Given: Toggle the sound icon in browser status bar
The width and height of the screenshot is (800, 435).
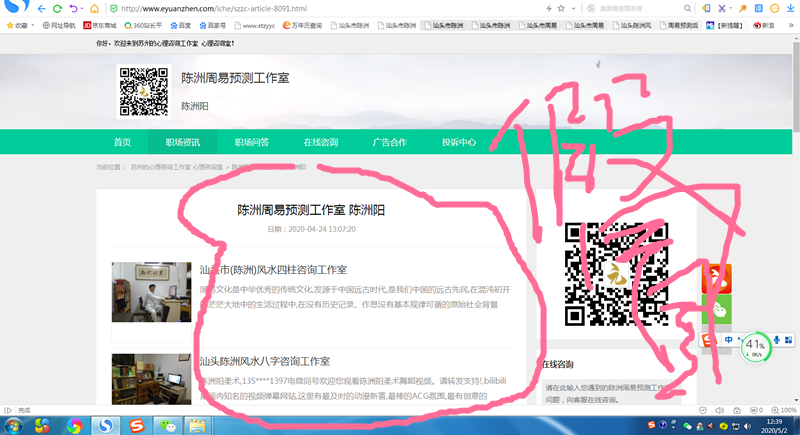Looking at the screenshot, I should pyautogui.click(x=719, y=410).
